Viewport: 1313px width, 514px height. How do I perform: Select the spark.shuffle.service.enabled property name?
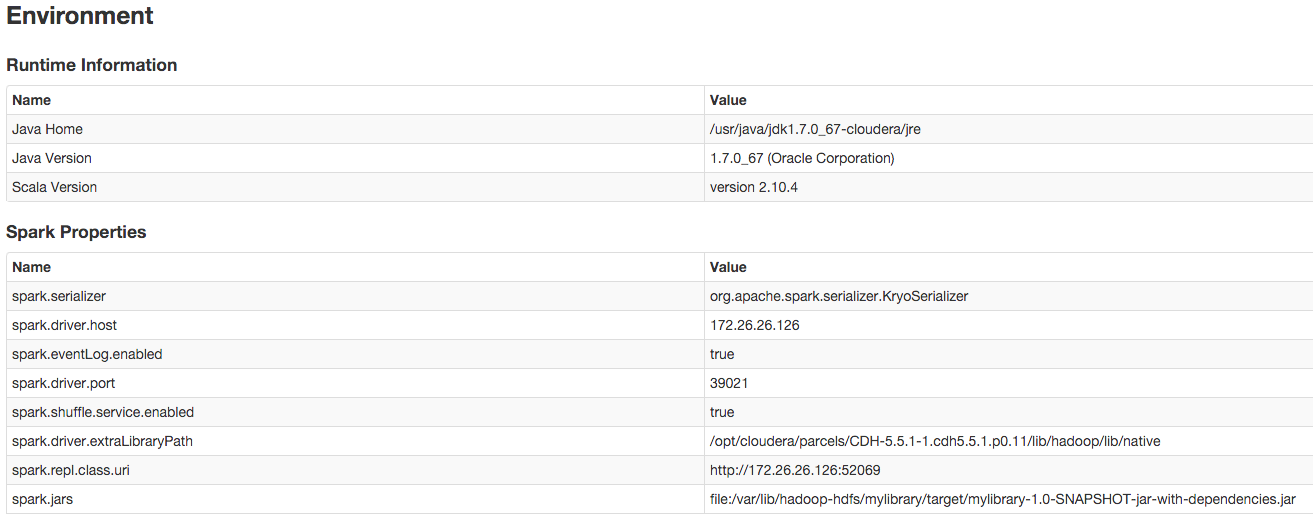coord(103,412)
